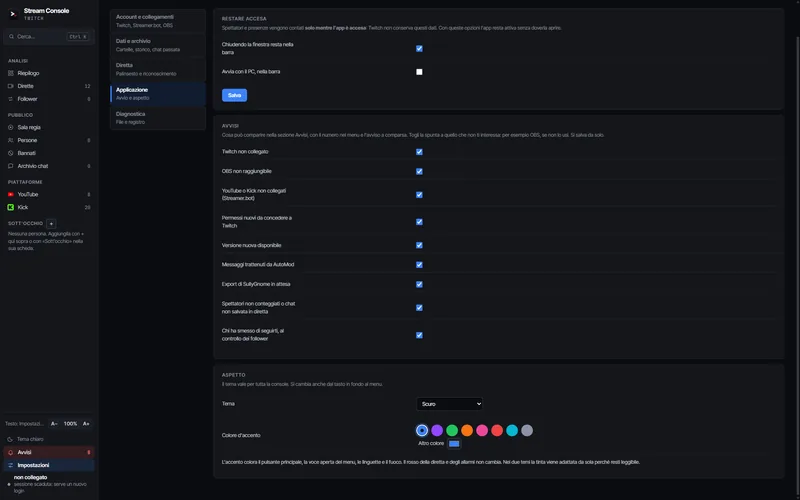The image size is (800, 500).
Task: Toggle 'YouTube o Kick non collegati' checkbox
Action: 419,194
